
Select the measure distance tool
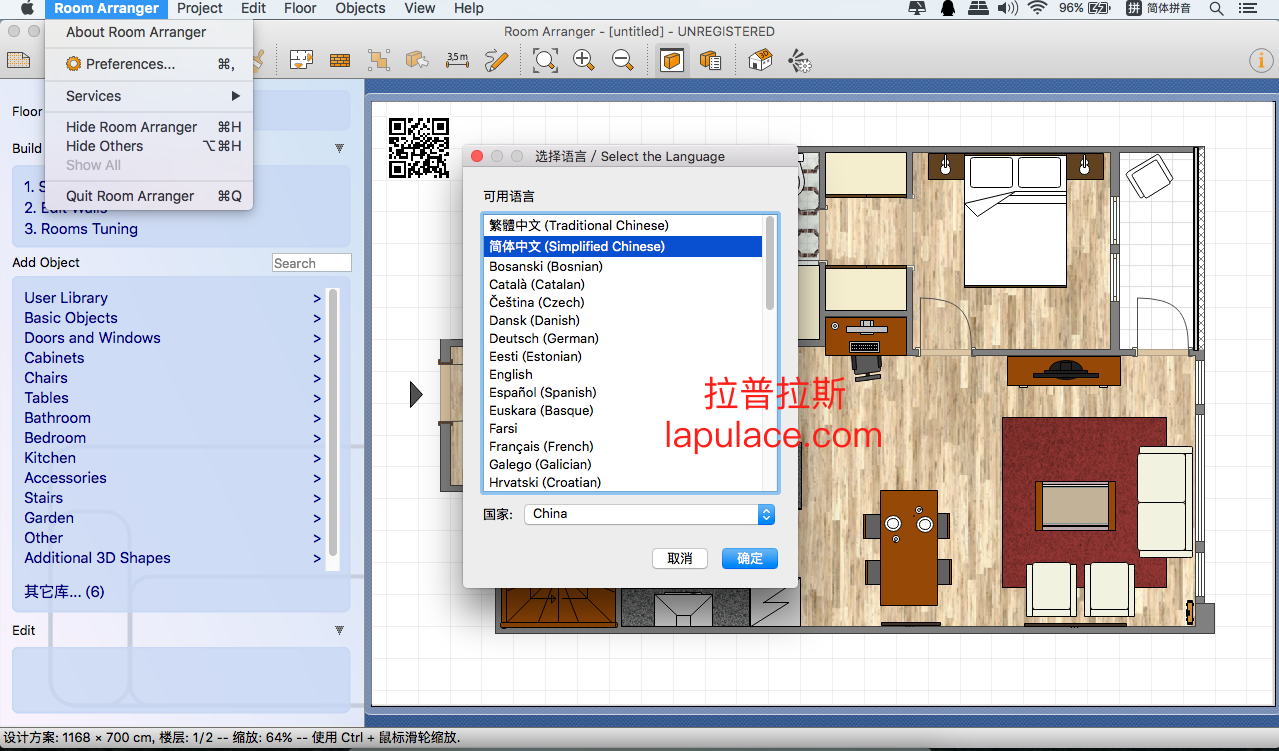coord(457,60)
